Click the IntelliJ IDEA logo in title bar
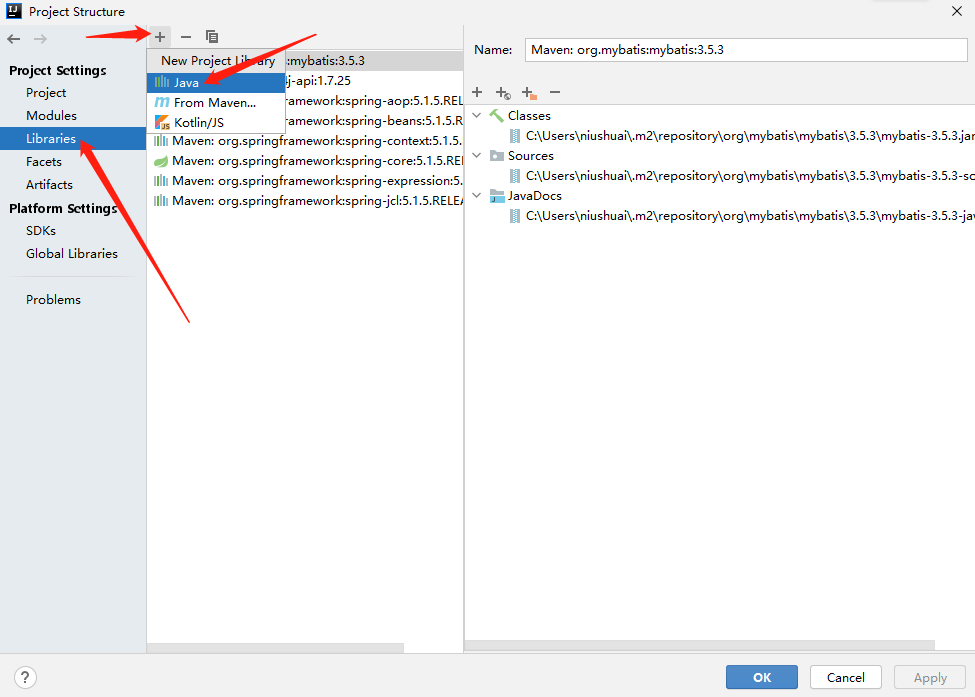 tap(14, 11)
